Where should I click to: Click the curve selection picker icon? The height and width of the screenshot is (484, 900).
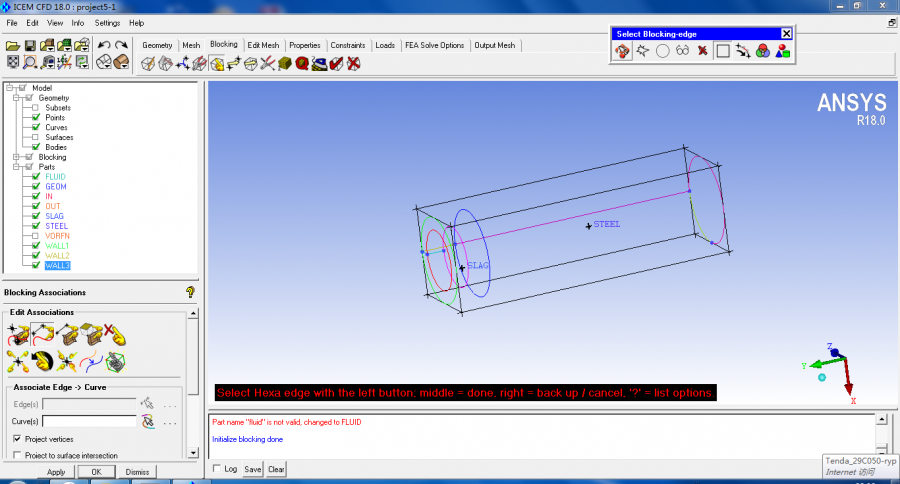(148, 422)
